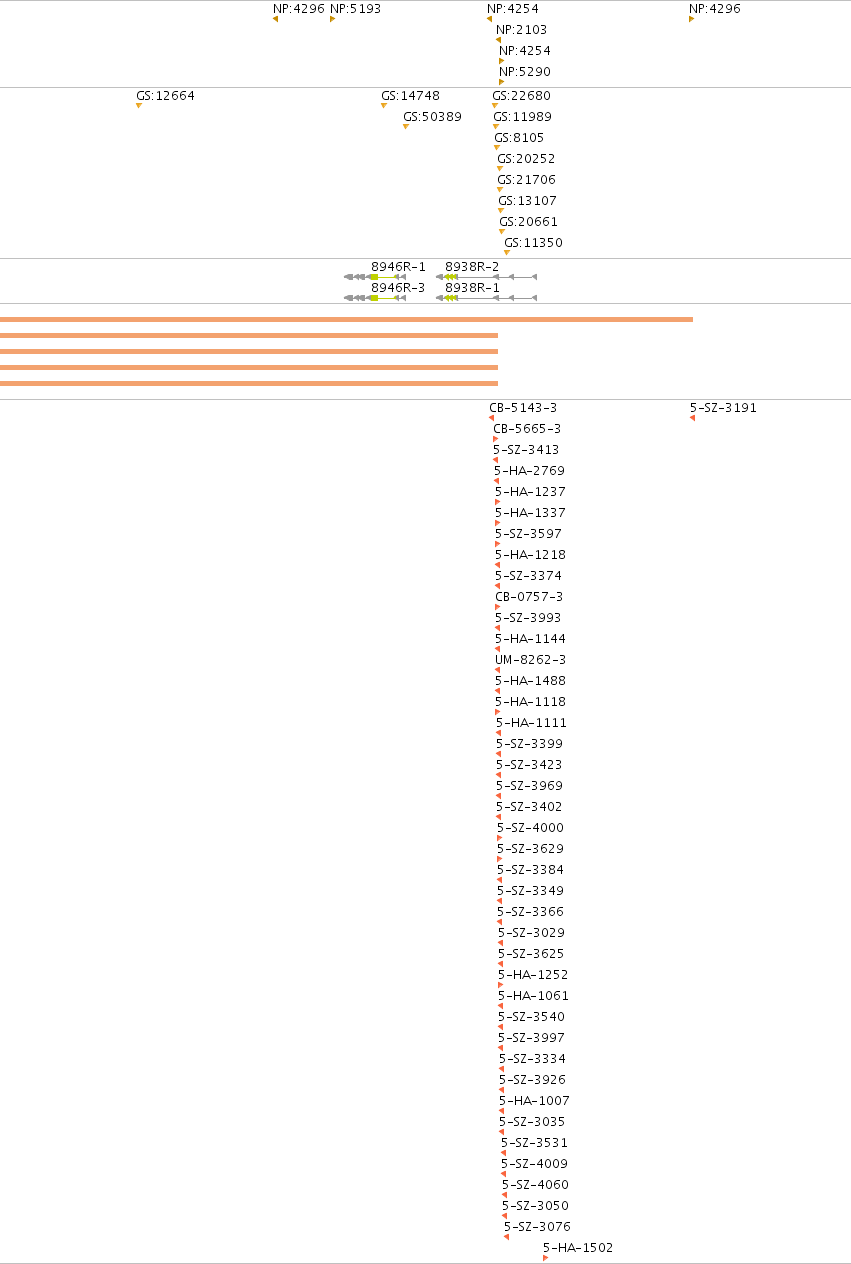
Task: Select the 5-HA-1502 insertion label
Action: 578,1248
